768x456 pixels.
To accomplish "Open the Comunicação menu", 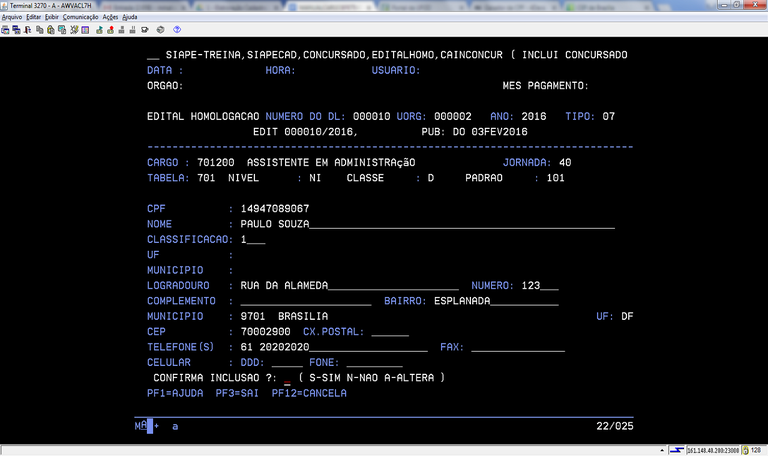I will (80, 17).
